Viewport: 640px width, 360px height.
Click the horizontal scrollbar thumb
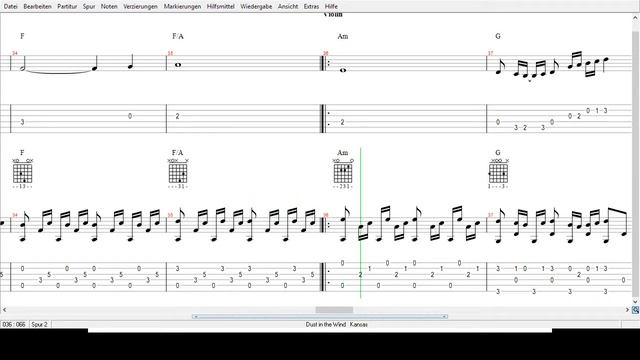point(334,310)
